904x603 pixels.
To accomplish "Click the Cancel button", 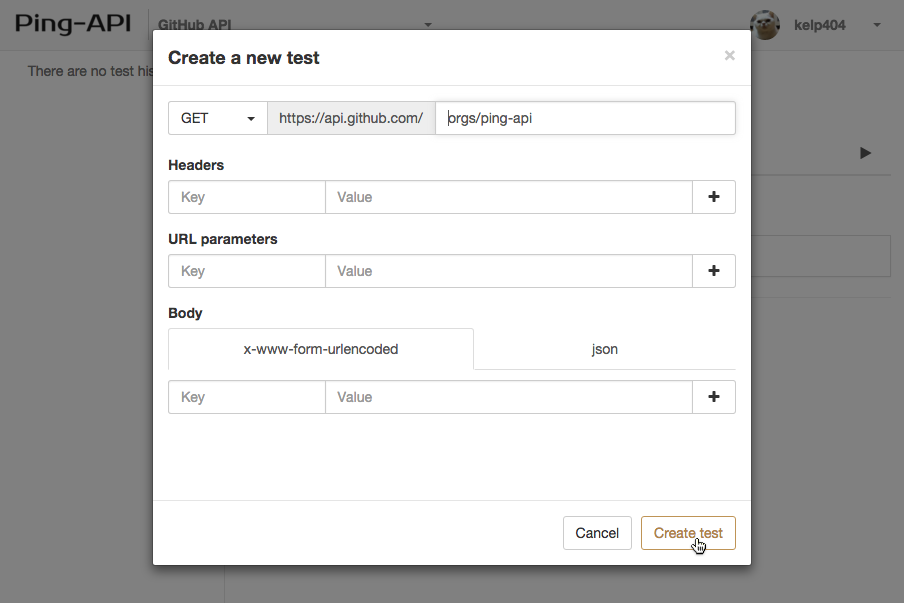I will tap(597, 533).
